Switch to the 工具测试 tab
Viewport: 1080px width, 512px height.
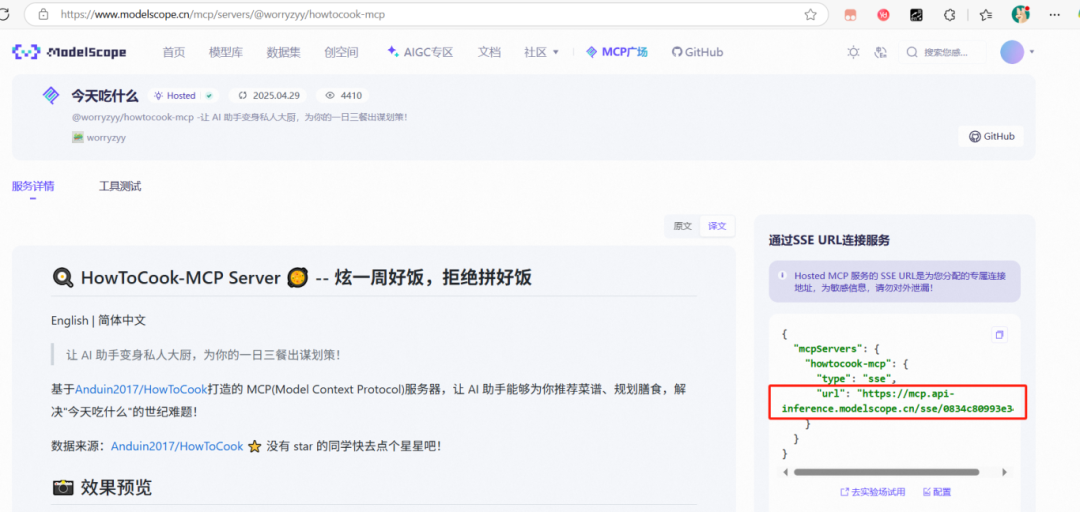[120, 186]
